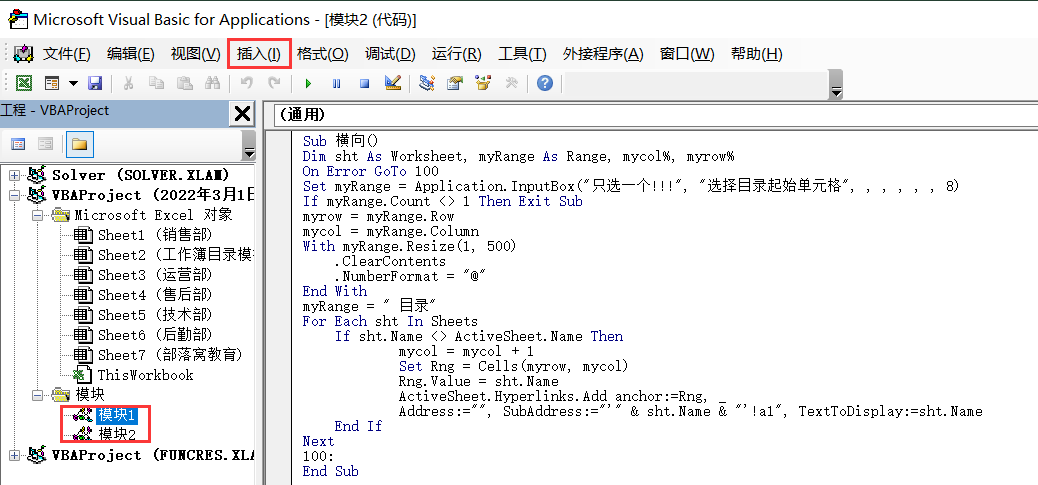The height and width of the screenshot is (485, 1038).
Task: Open the 文件(F) menu
Action: [x=66, y=54]
